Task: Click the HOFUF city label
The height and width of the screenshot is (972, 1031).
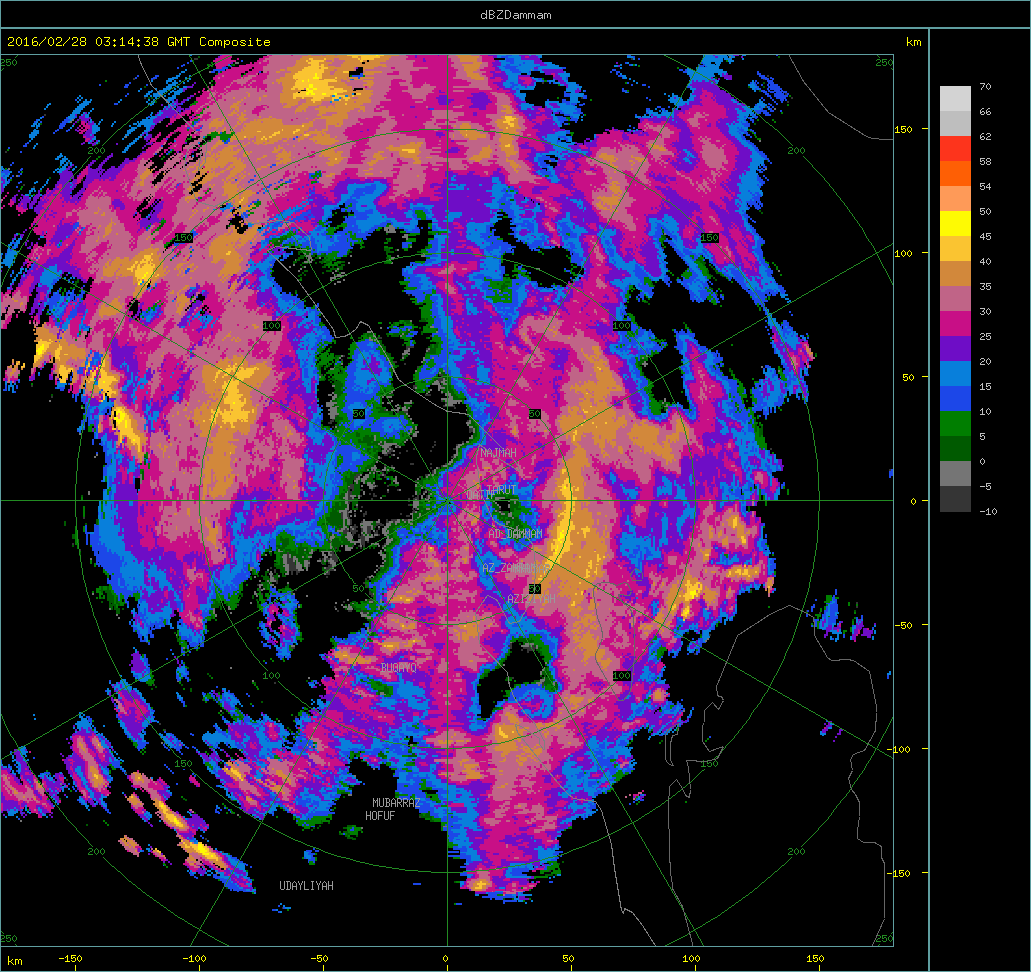Action: coord(380,815)
